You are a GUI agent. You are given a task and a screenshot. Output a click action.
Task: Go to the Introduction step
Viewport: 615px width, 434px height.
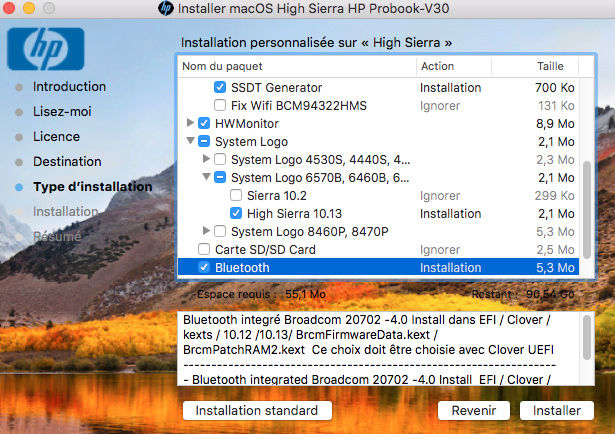point(69,87)
